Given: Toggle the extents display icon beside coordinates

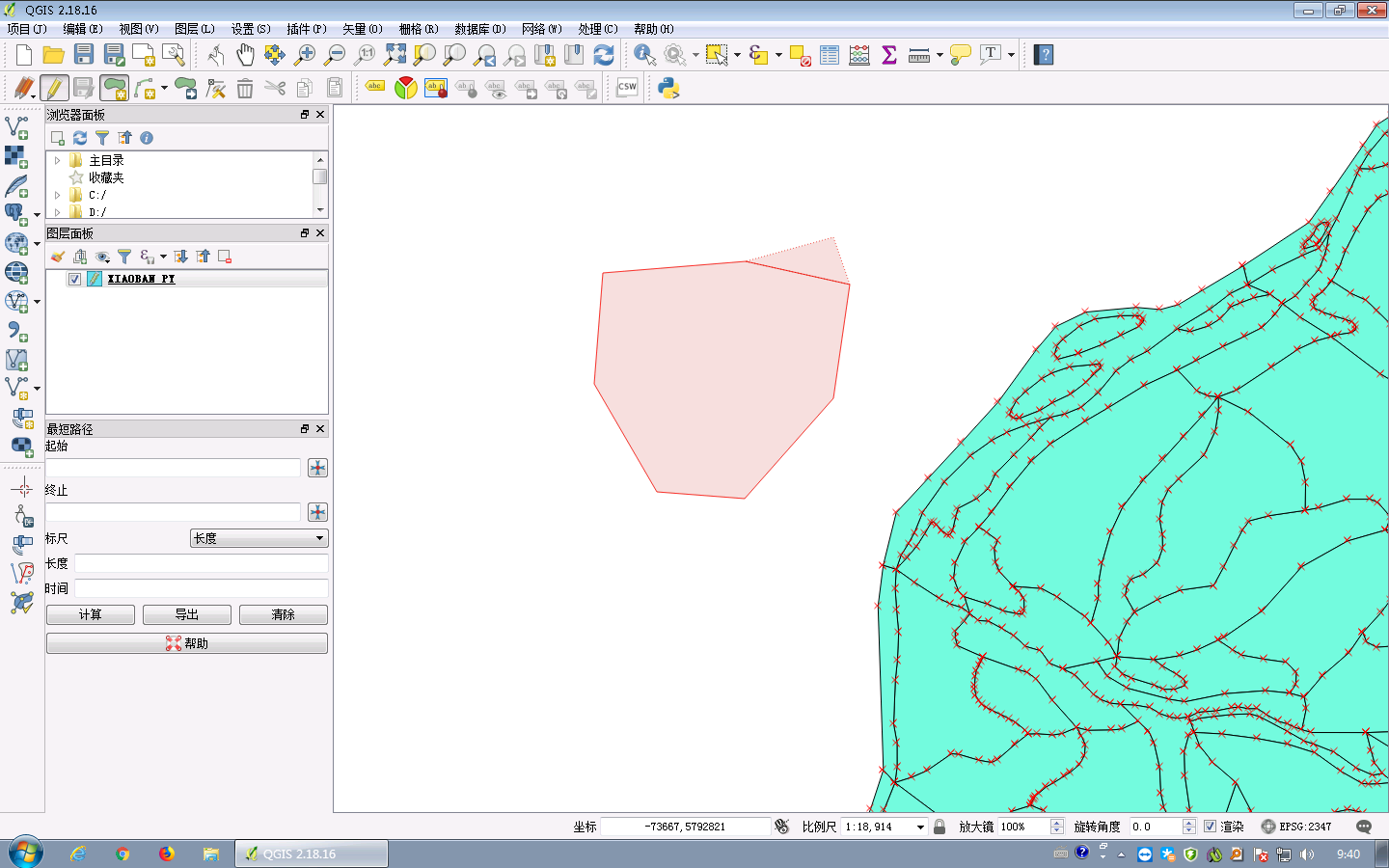Looking at the screenshot, I should [782, 827].
